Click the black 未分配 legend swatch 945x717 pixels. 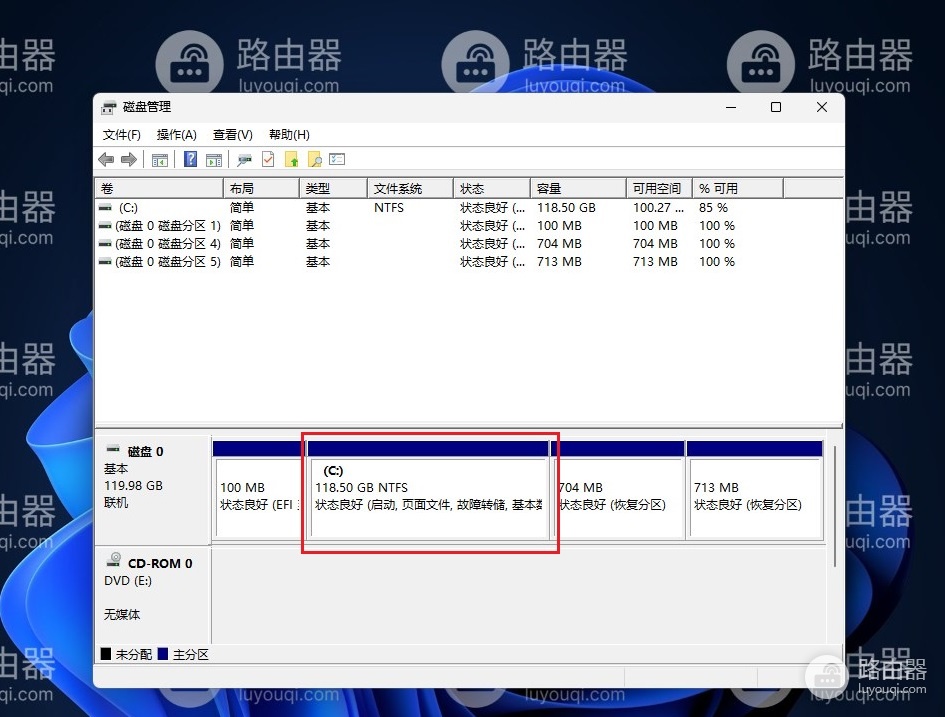(106, 654)
